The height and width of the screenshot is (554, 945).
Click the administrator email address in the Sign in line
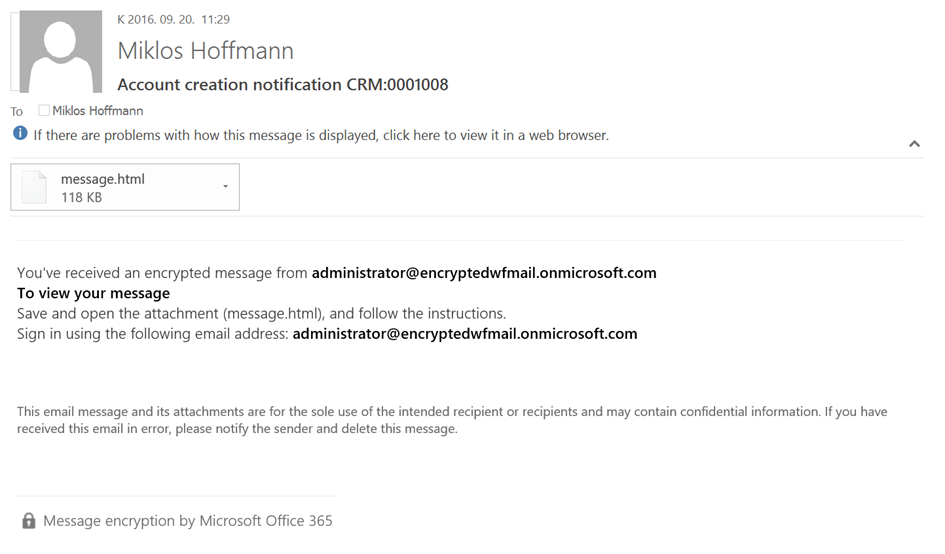464,334
